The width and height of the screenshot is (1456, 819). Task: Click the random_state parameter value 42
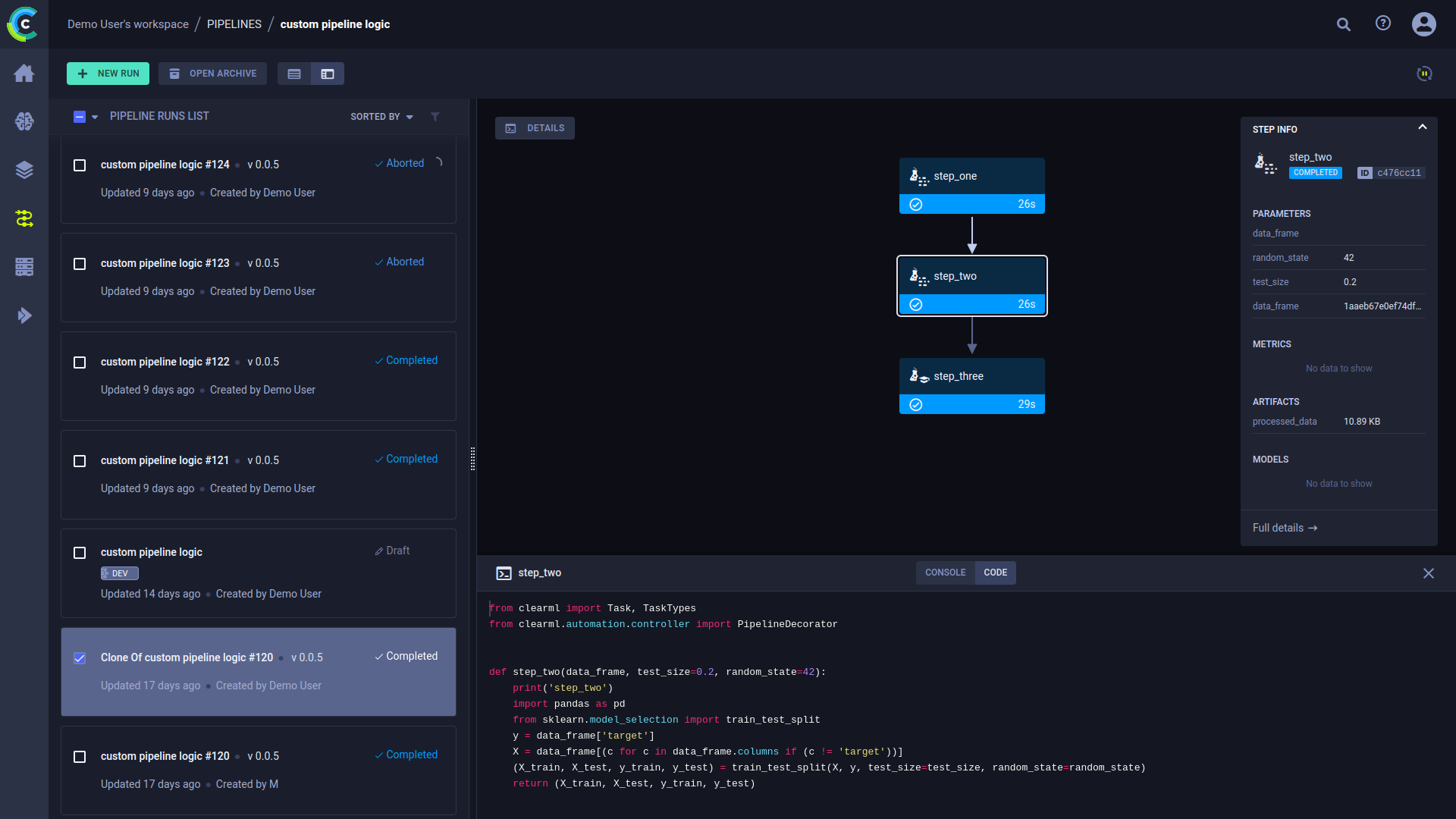coord(1349,258)
